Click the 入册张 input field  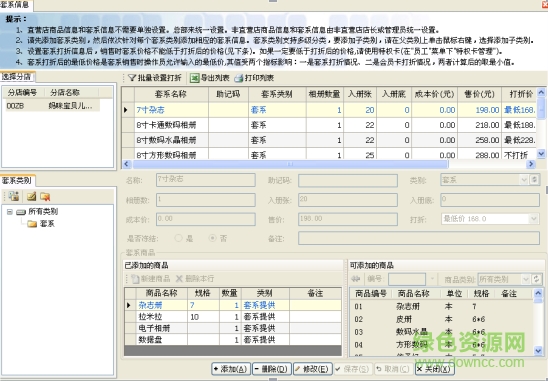pyautogui.click(x=348, y=200)
